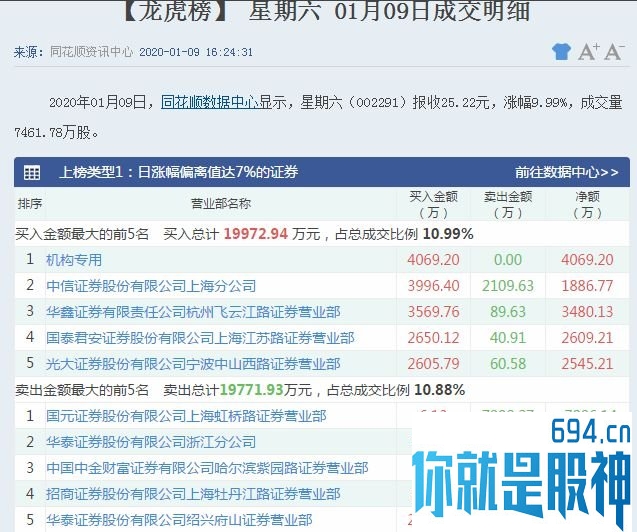Click 0.00 sell amount for 机构专用

[x=508, y=260]
